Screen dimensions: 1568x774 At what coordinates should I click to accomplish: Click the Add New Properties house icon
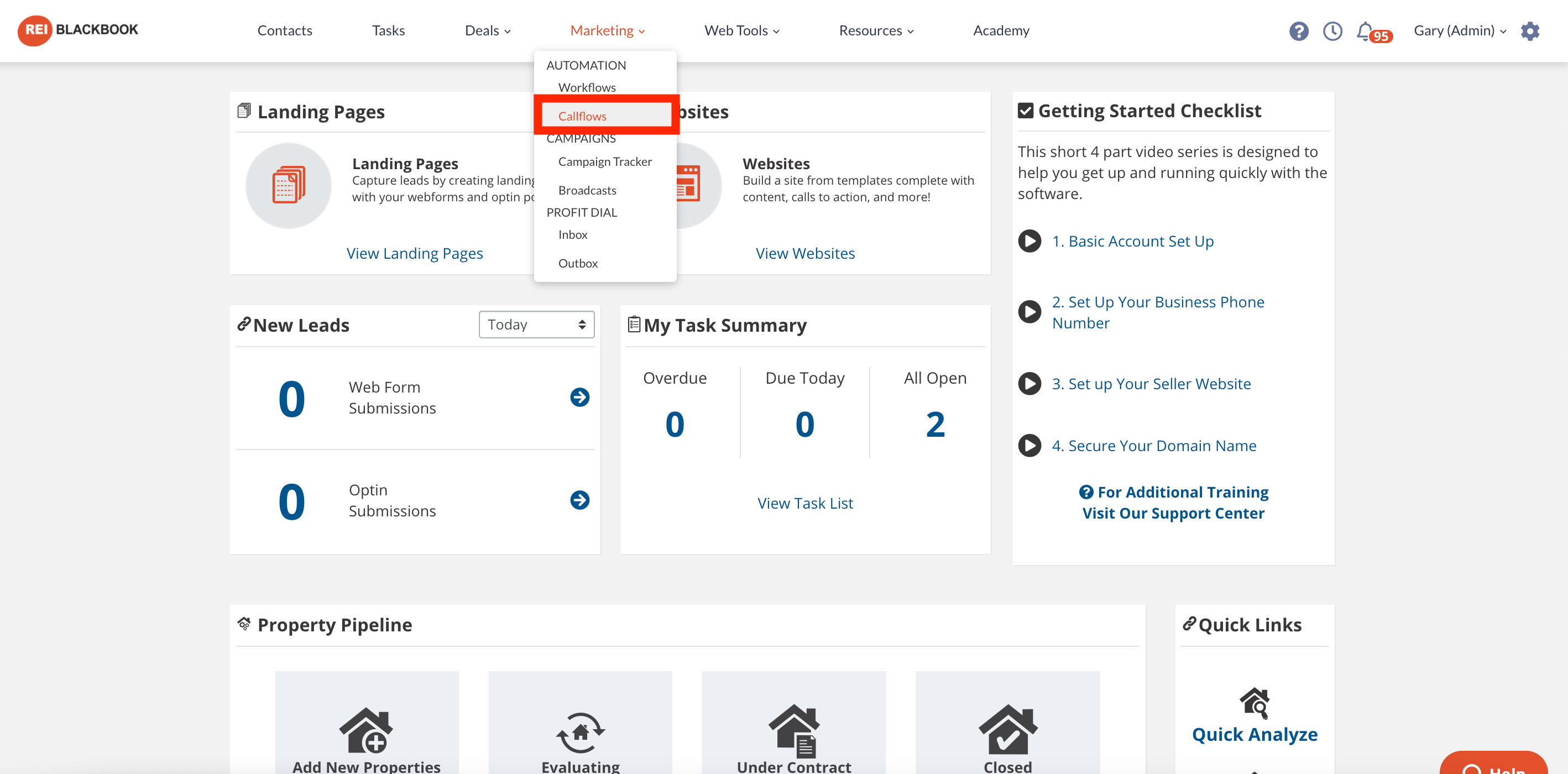pos(366,730)
